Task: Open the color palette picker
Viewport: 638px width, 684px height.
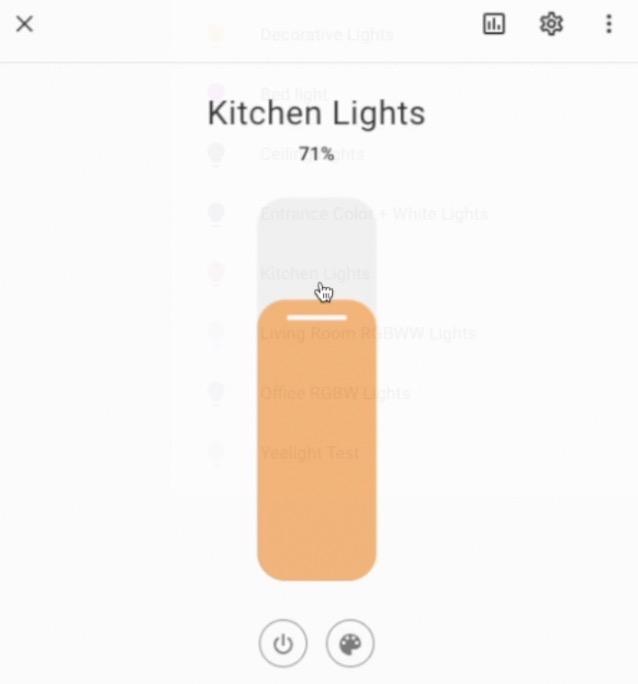Action: (350, 643)
